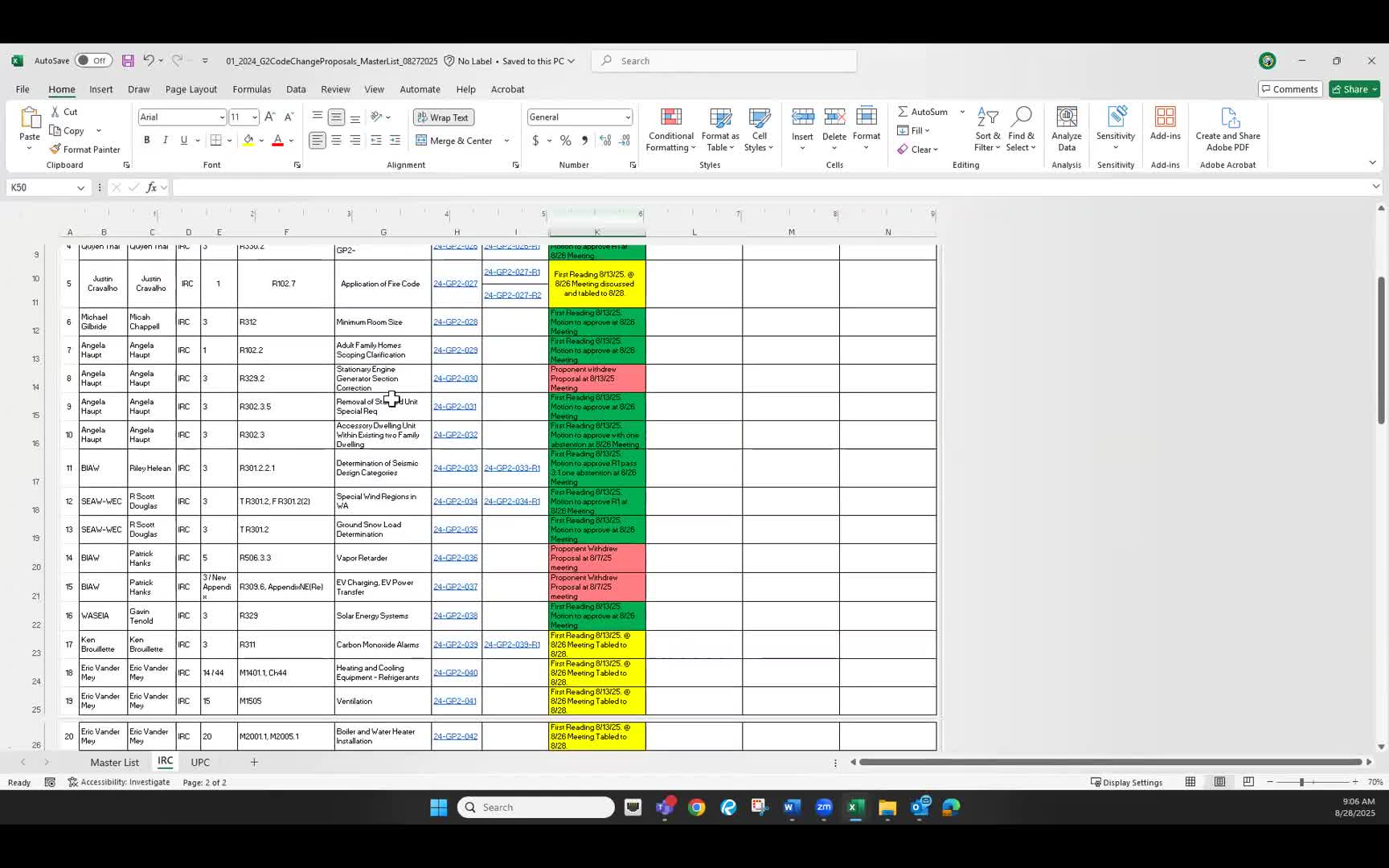Follow the 24-GP2-038 hyperlink
This screenshot has height=868, width=1389.
click(x=455, y=616)
